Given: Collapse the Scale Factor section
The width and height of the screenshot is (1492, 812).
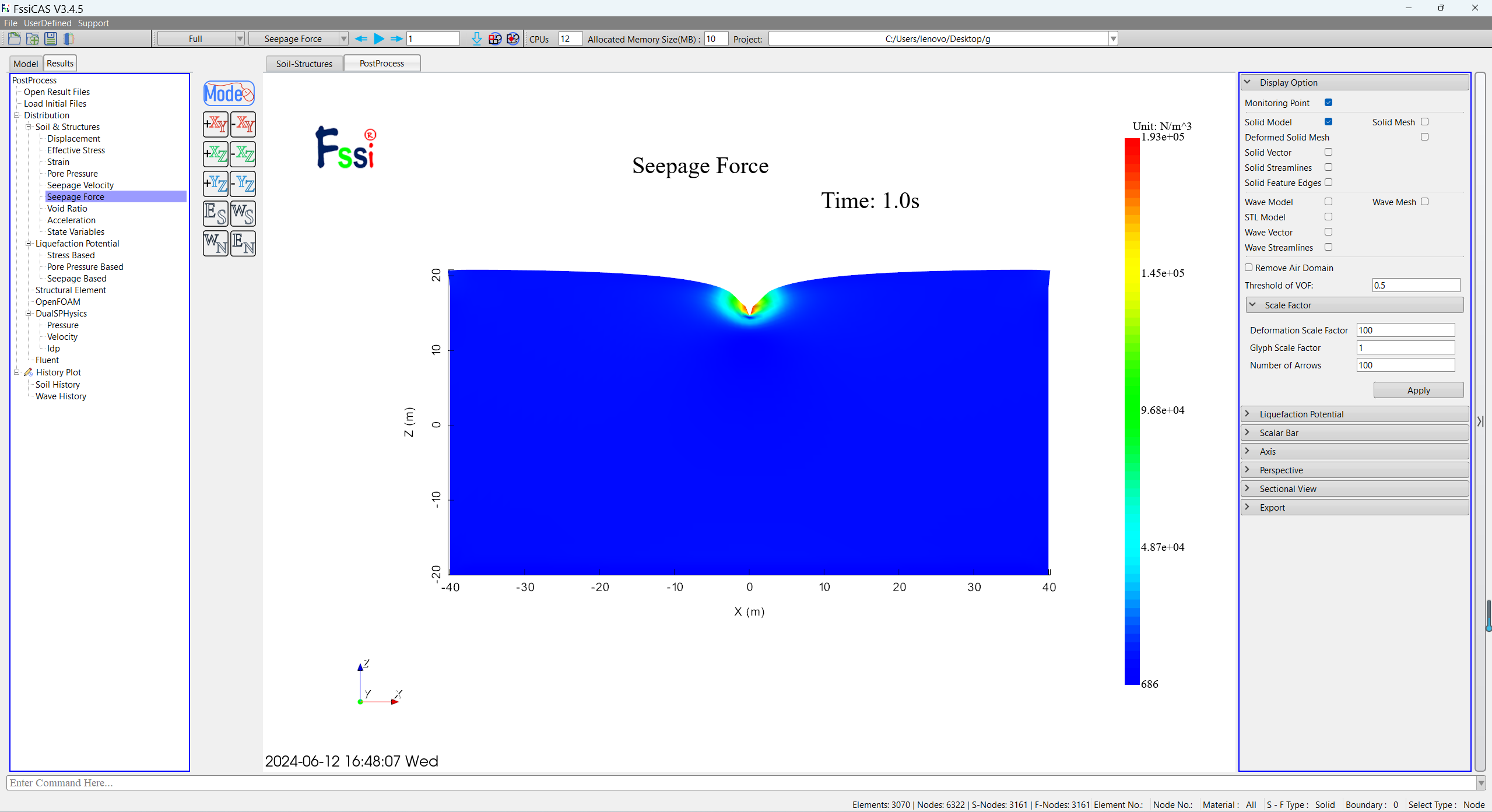Looking at the screenshot, I should click(1354, 305).
